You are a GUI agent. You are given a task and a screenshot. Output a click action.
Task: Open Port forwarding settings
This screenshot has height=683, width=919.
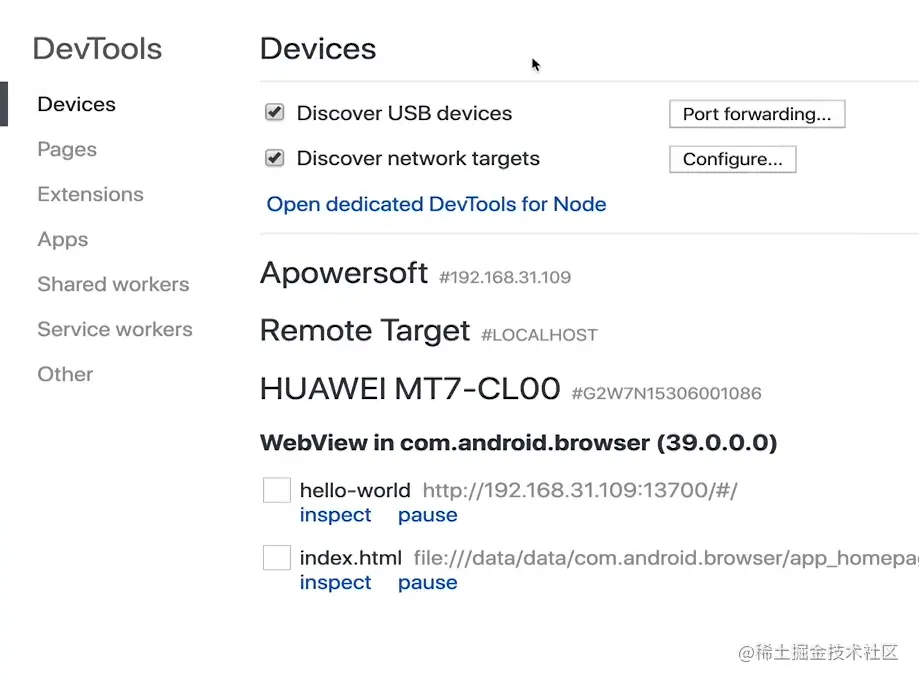(x=756, y=114)
